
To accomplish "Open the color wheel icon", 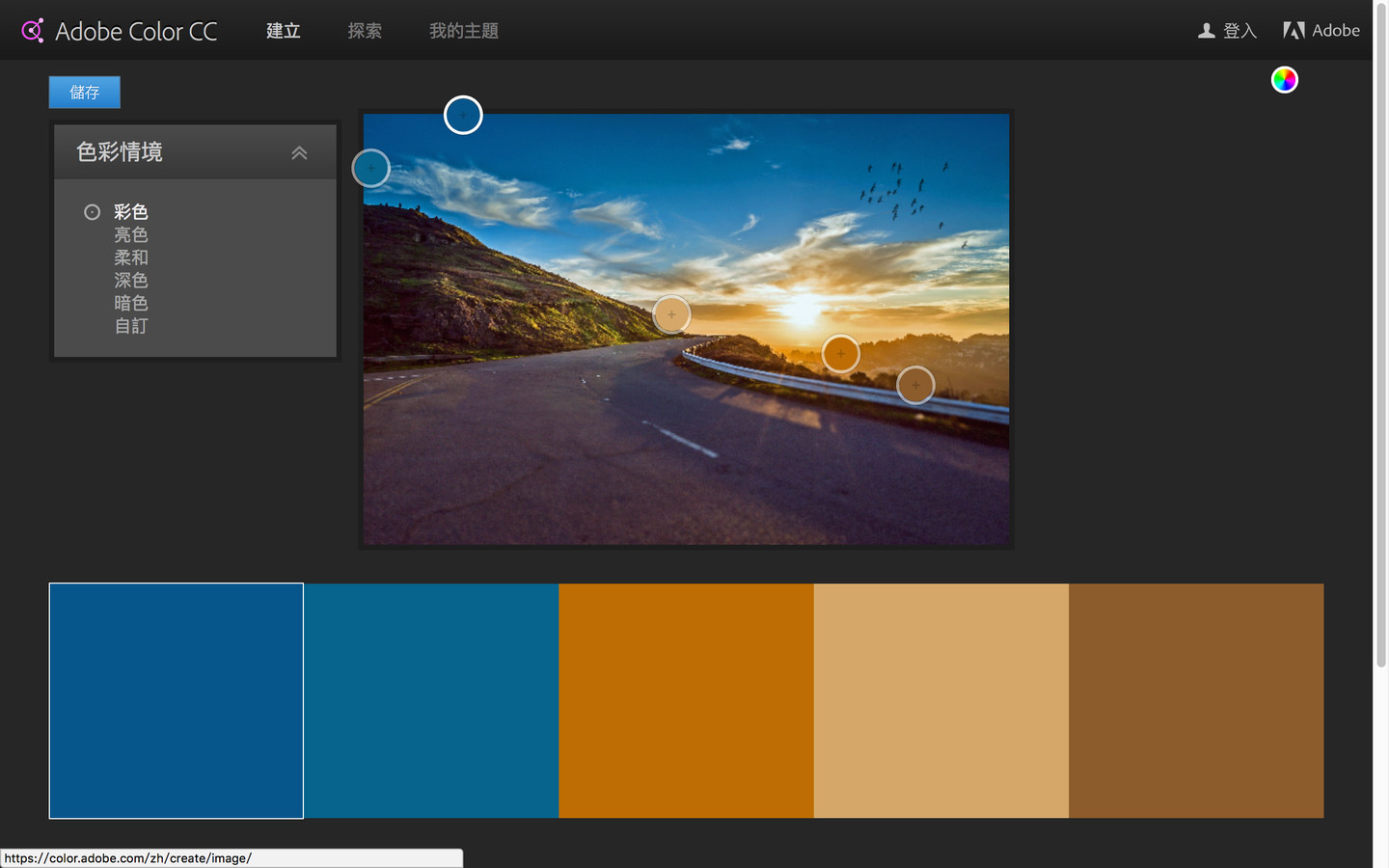I will tap(1284, 80).
